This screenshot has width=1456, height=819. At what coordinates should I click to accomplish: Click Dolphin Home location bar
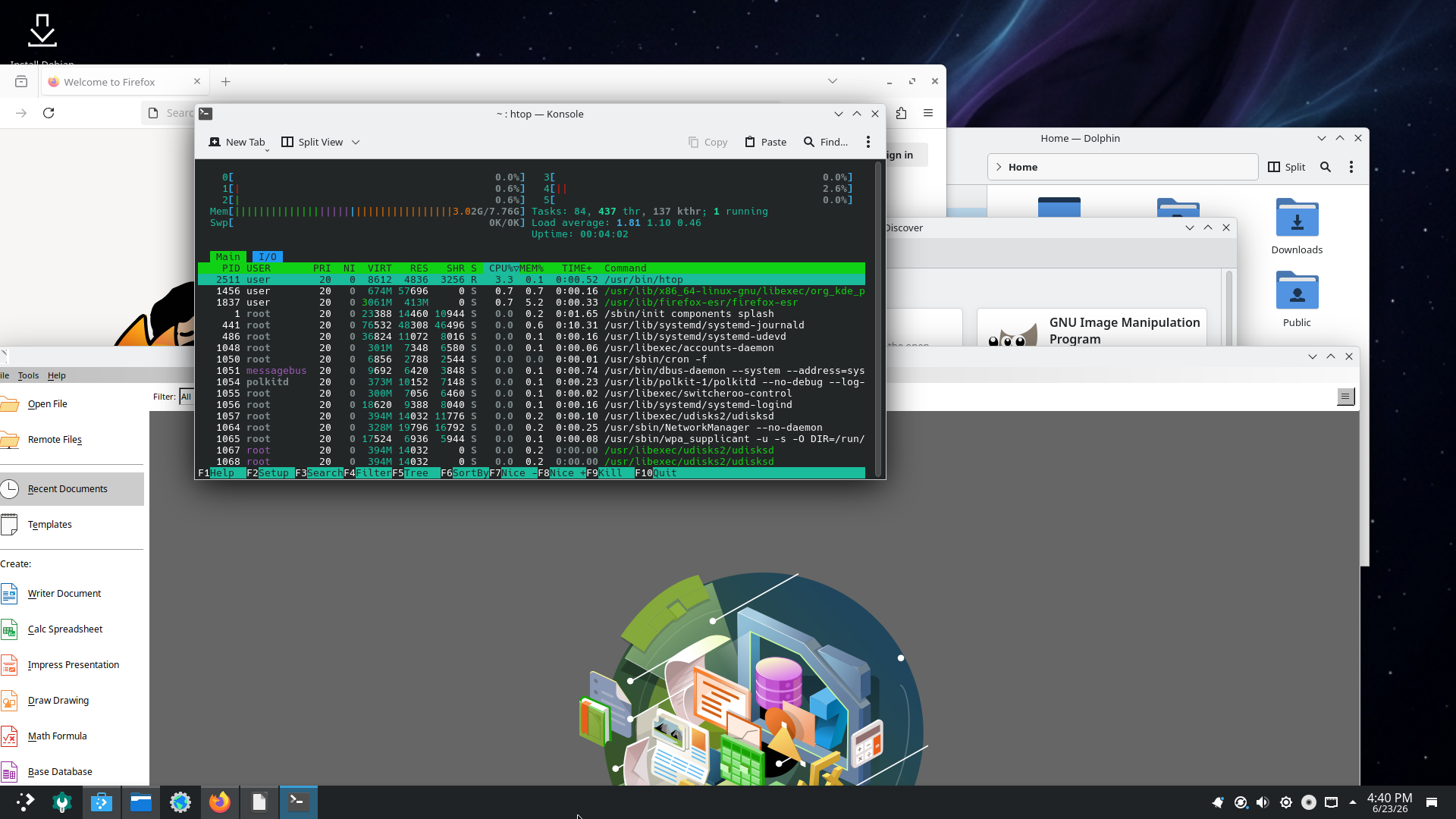(1122, 167)
